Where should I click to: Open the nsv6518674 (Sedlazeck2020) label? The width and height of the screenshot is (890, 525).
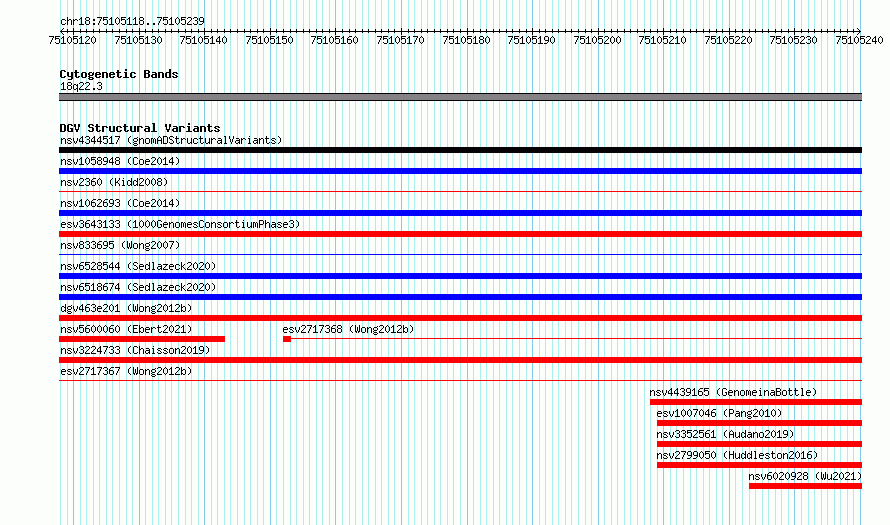pos(138,287)
